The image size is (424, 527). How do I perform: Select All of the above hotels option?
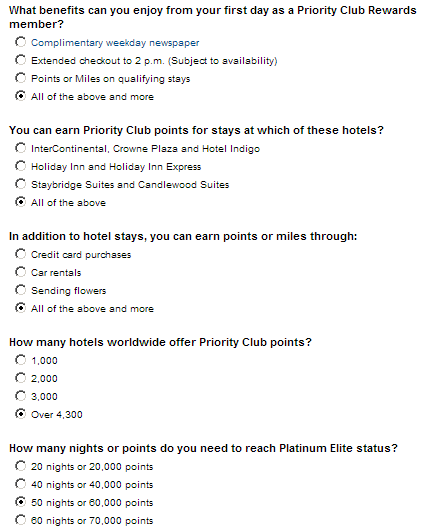coord(20,202)
